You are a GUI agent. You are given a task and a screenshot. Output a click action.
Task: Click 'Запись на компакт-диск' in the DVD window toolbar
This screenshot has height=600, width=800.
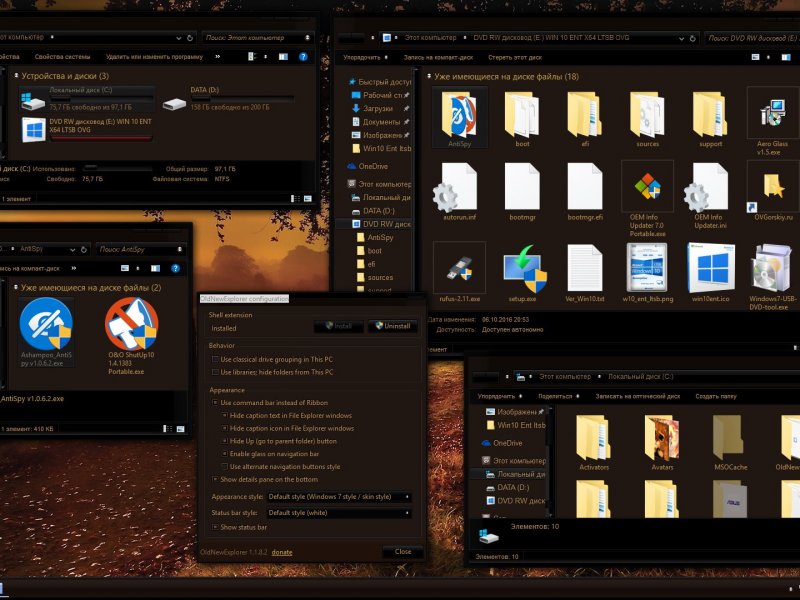point(438,57)
